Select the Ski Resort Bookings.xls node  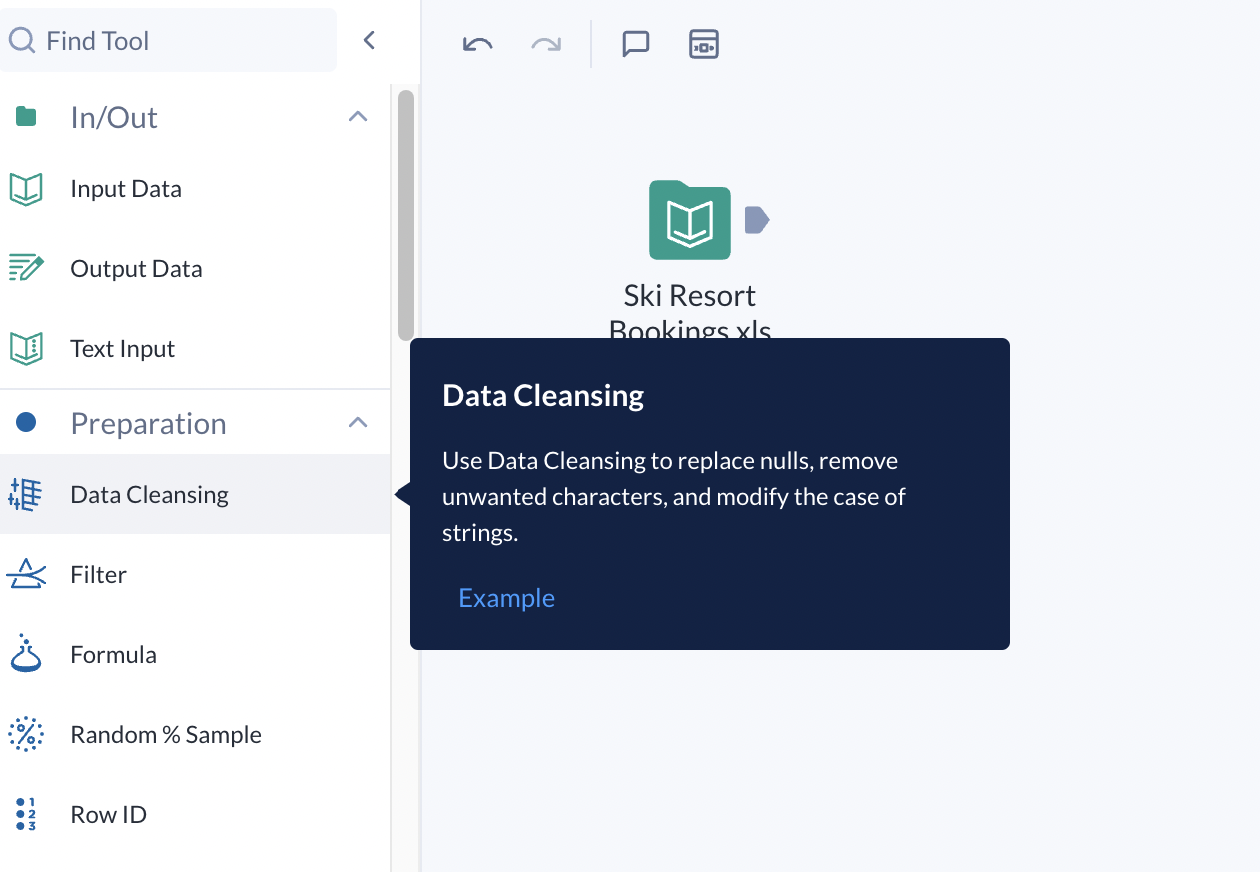pyautogui.click(x=689, y=220)
